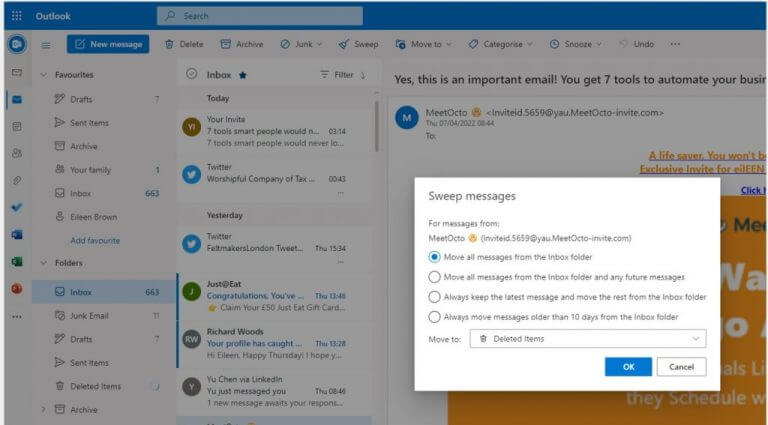This screenshot has height=425, width=768.
Task: Click the New message button
Action: pyautogui.click(x=108, y=44)
